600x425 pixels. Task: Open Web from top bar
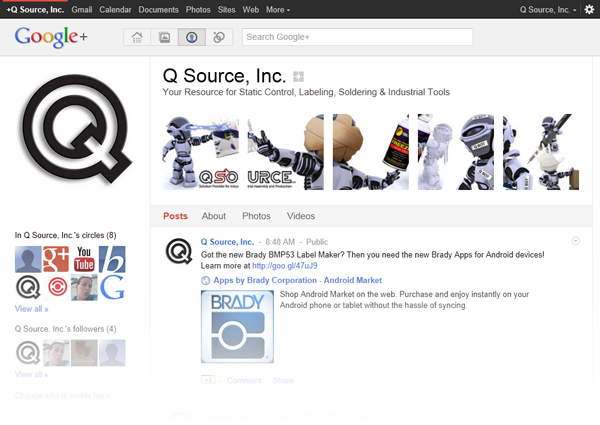tap(251, 10)
